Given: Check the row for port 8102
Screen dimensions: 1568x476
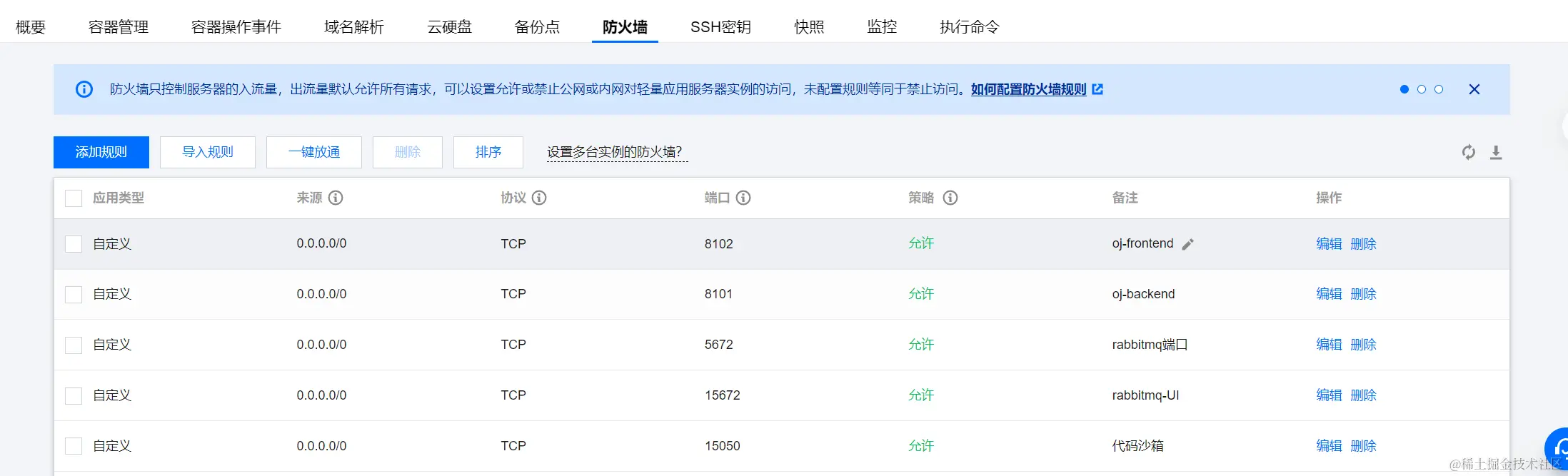Looking at the screenshot, I should coord(74,244).
